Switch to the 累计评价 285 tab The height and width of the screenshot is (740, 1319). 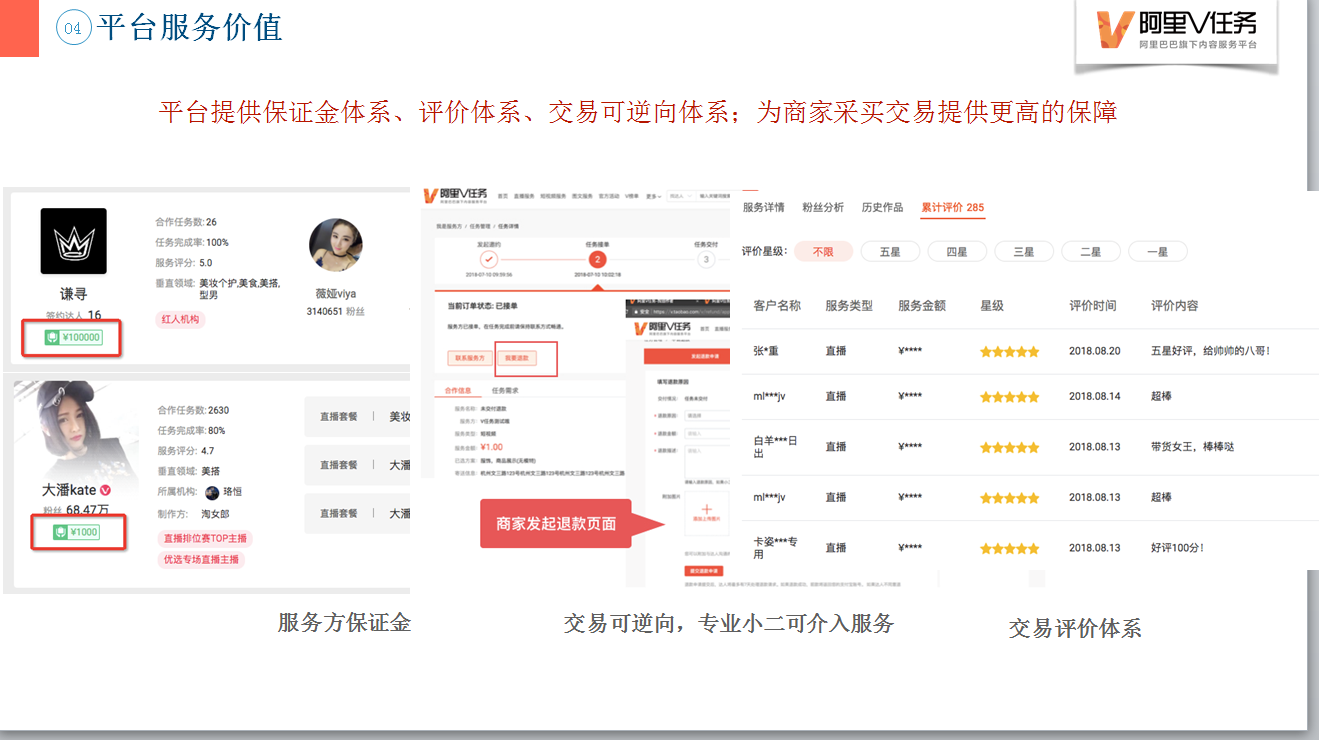pos(953,207)
